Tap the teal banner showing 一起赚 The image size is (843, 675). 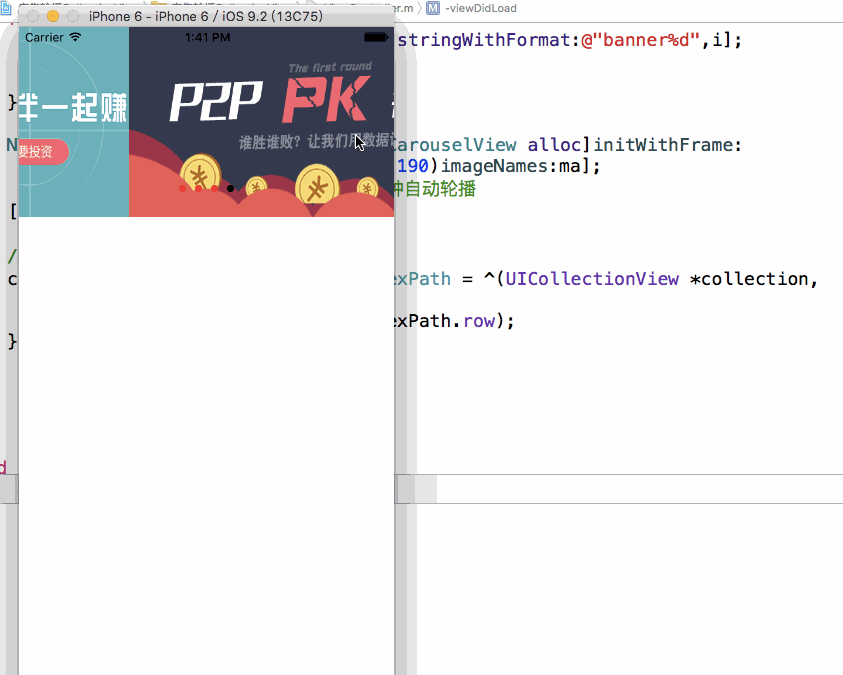74,122
